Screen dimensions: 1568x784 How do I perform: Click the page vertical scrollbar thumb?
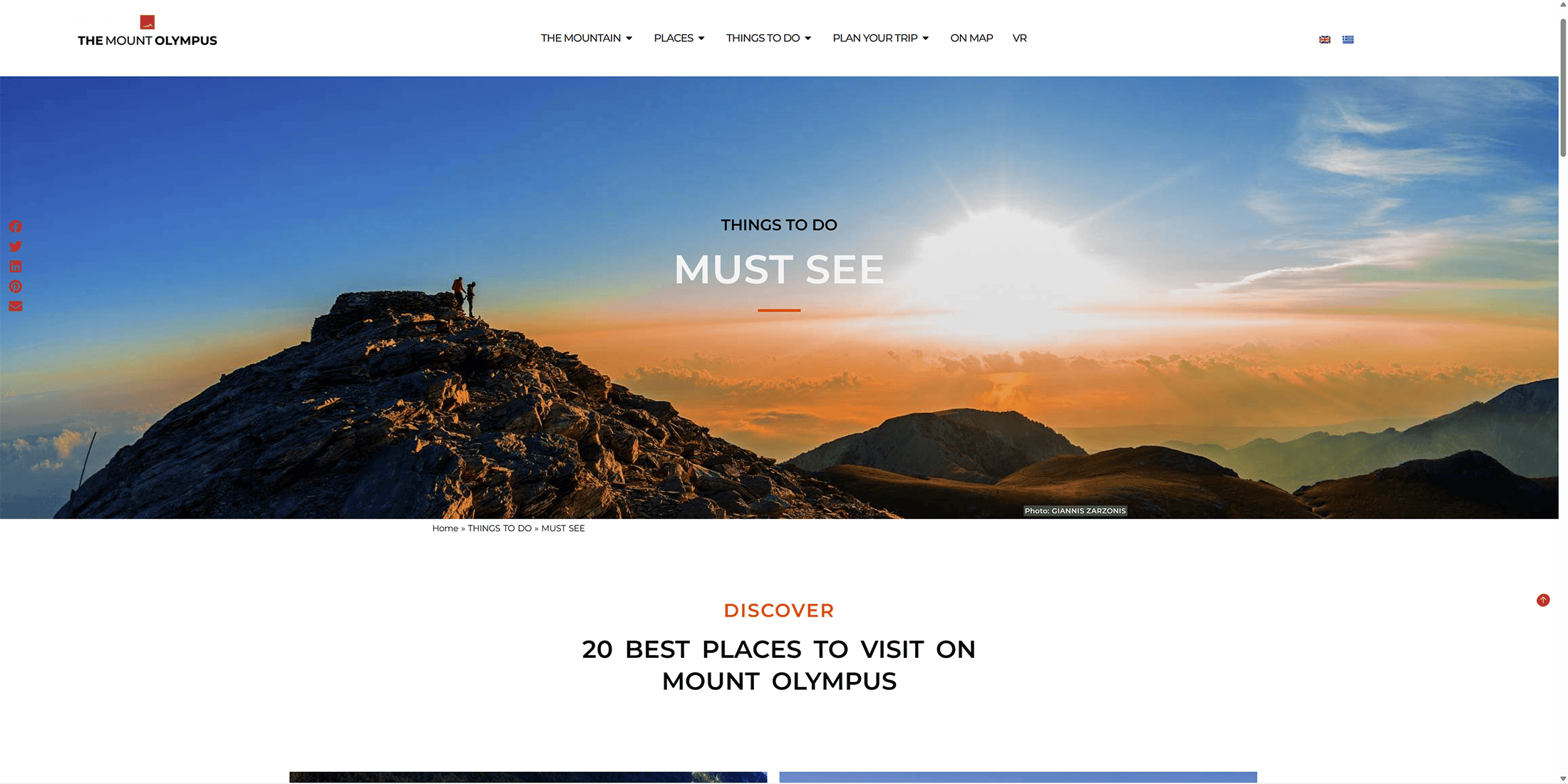(x=1563, y=86)
